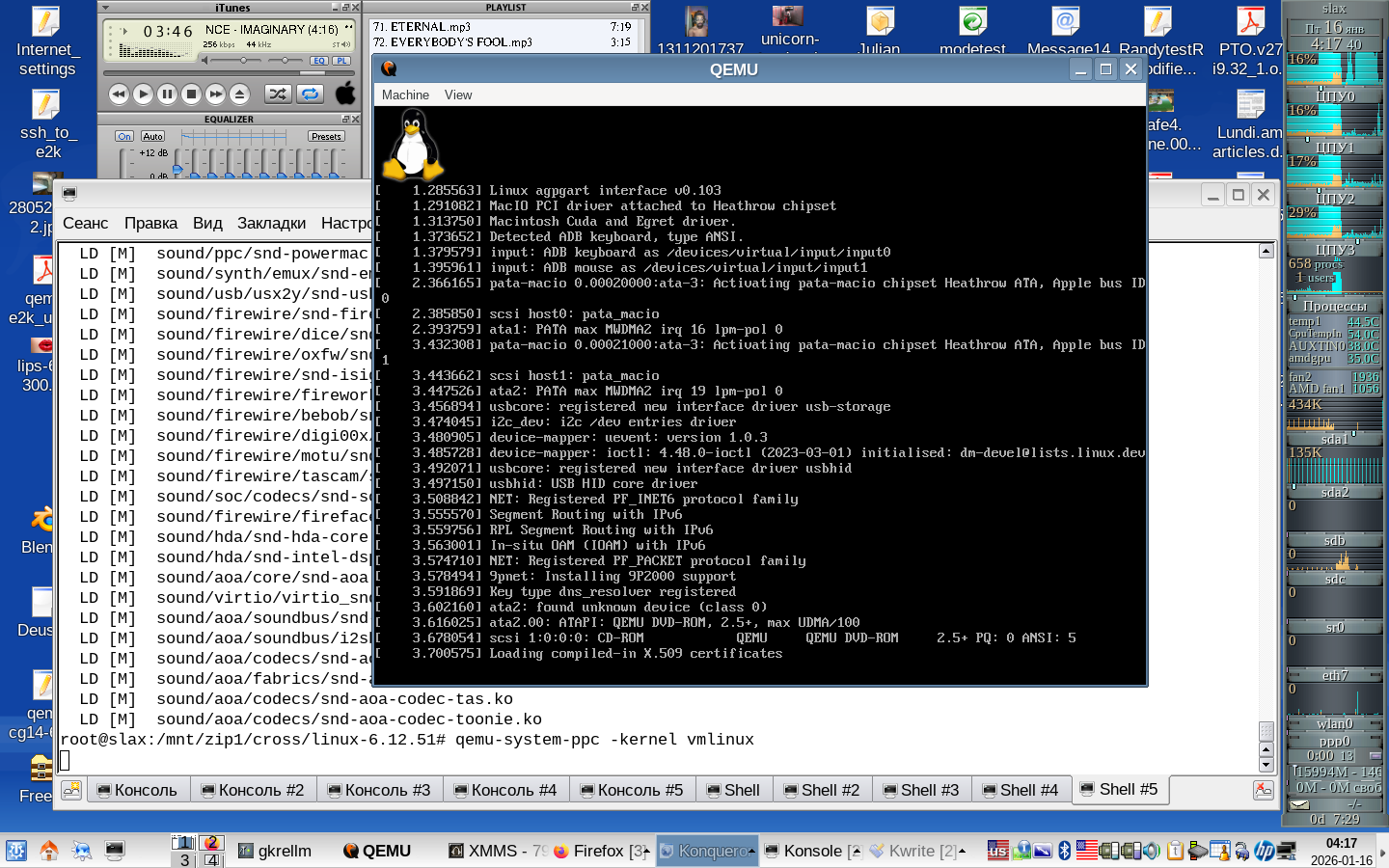Viewport: 1389px width, 868px height.
Task: Select EVERYBODY'S FOOL.mp3 in the playlist
Action: [453, 41]
